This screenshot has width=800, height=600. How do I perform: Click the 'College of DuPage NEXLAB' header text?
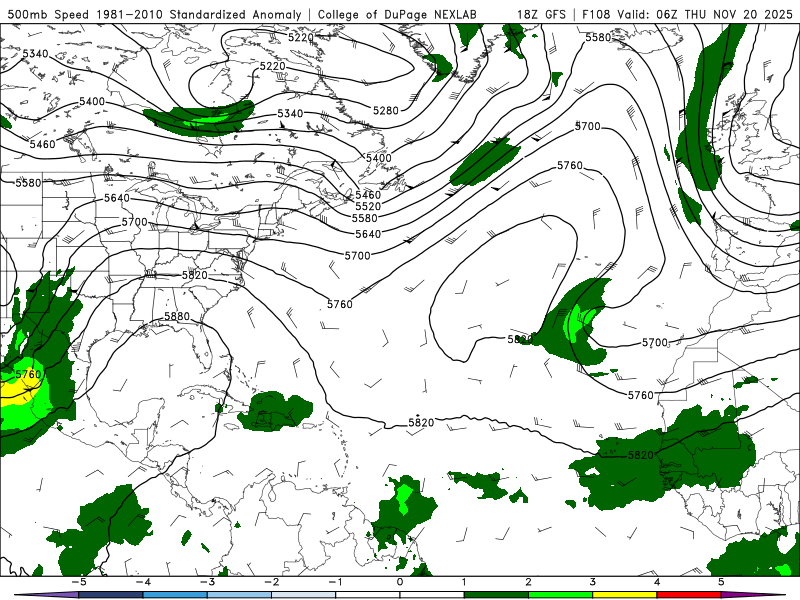(397, 14)
